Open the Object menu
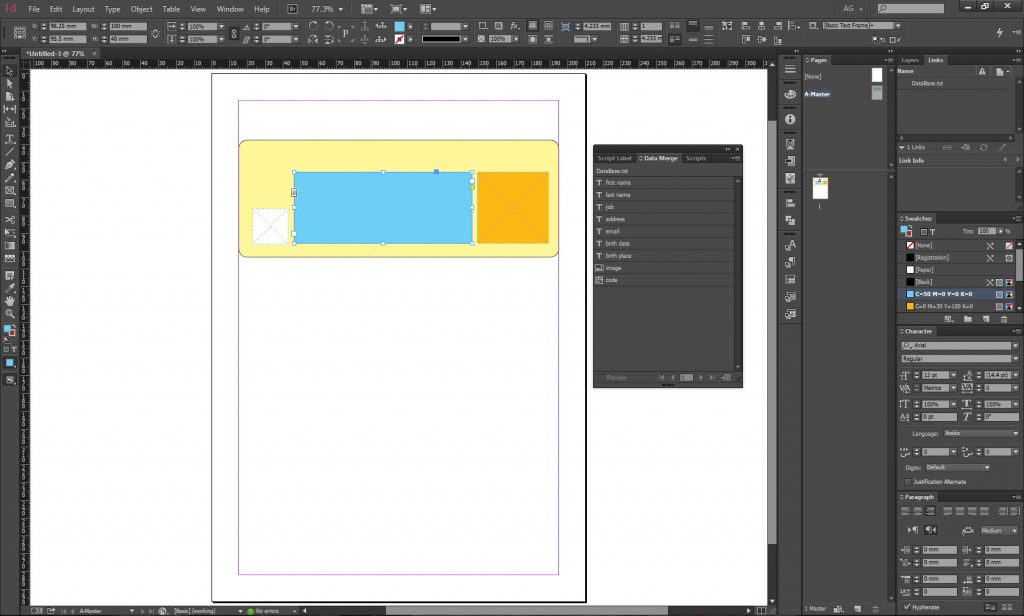The width and height of the screenshot is (1024, 616). 141,9
